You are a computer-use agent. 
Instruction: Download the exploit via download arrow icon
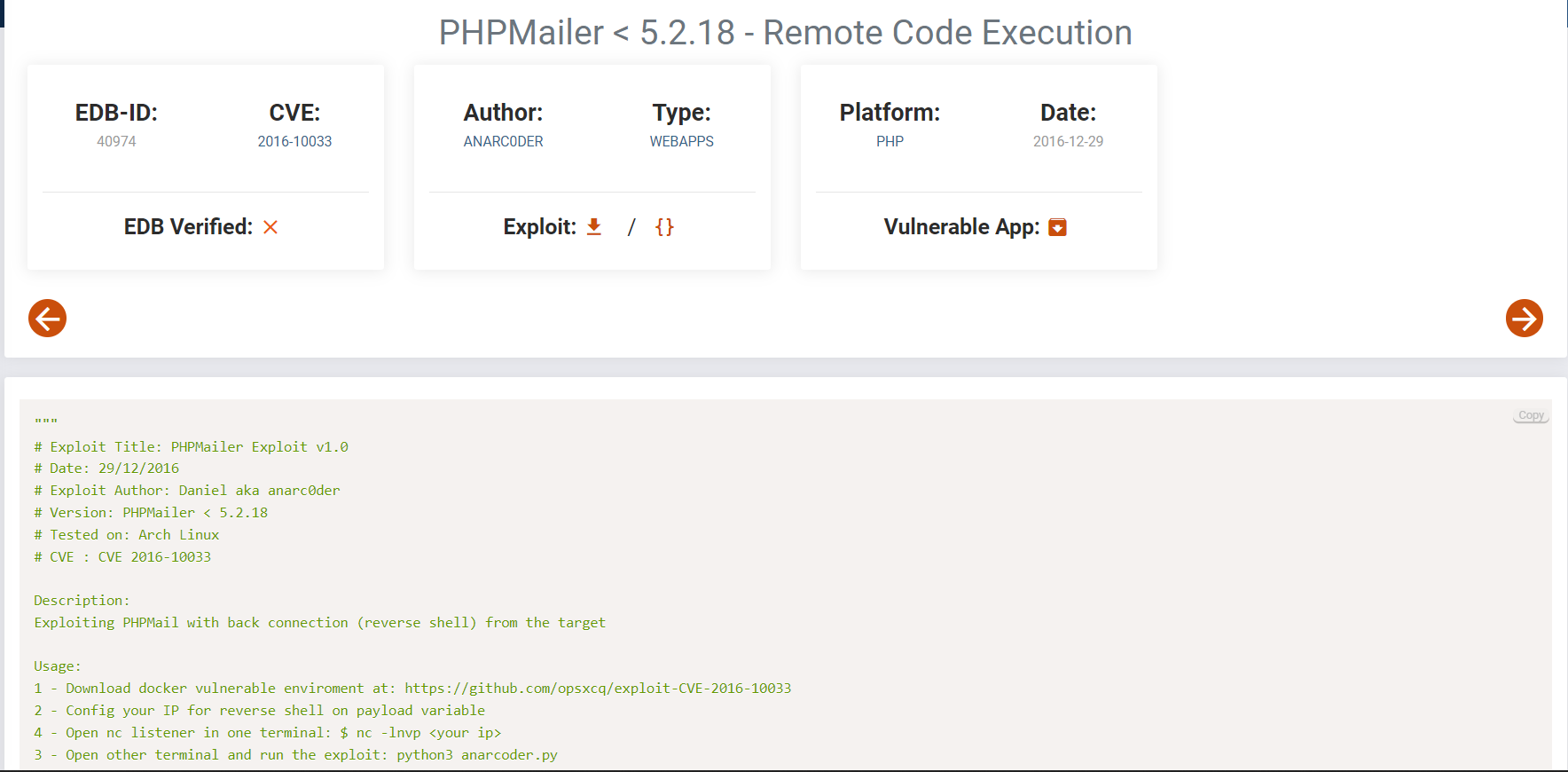point(594,227)
